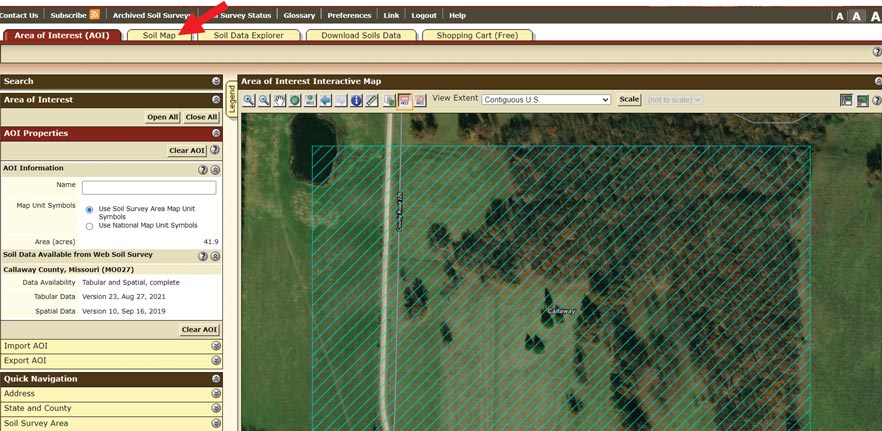Click the rectangle AOI drawing tool
Viewport: 882px width, 431px height.
(404, 100)
